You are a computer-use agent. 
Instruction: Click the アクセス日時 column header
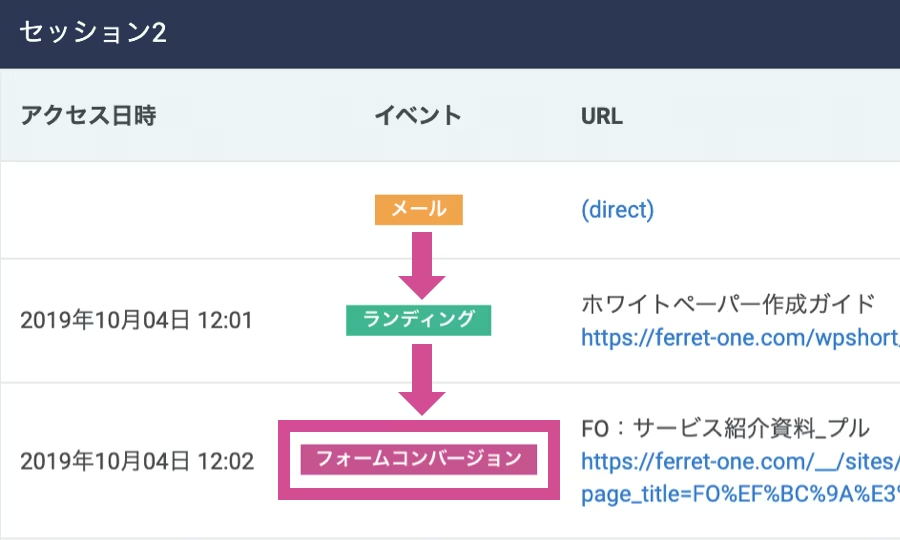pyautogui.click(x=88, y=115)
